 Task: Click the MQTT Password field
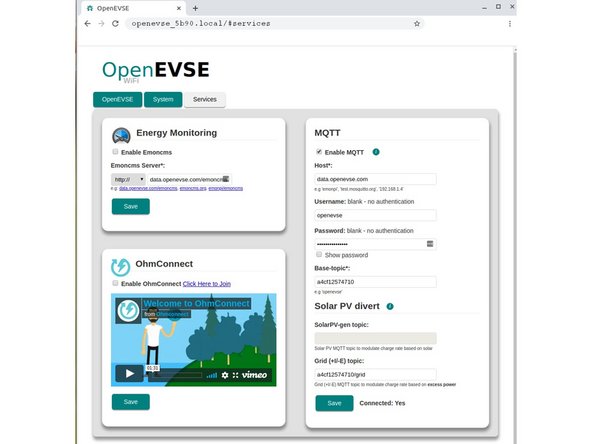pos(375,244)
